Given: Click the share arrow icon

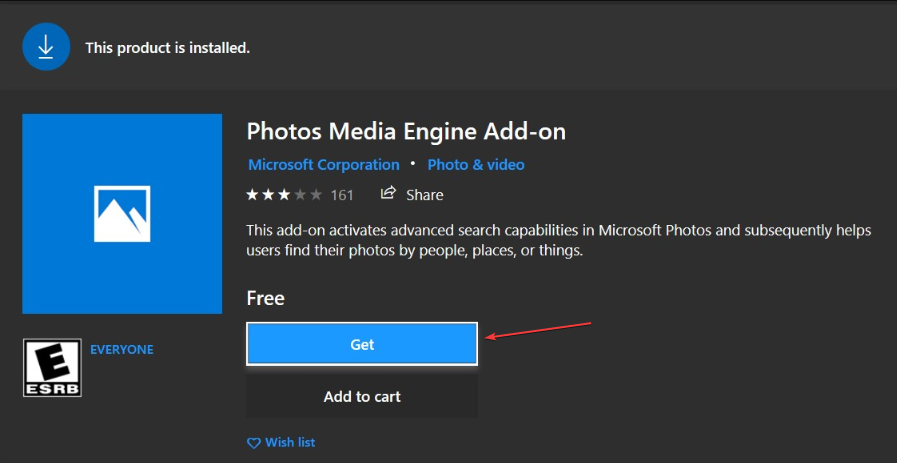Looking at the screenshot, I should pyautogui.click(x=388, y=193).
